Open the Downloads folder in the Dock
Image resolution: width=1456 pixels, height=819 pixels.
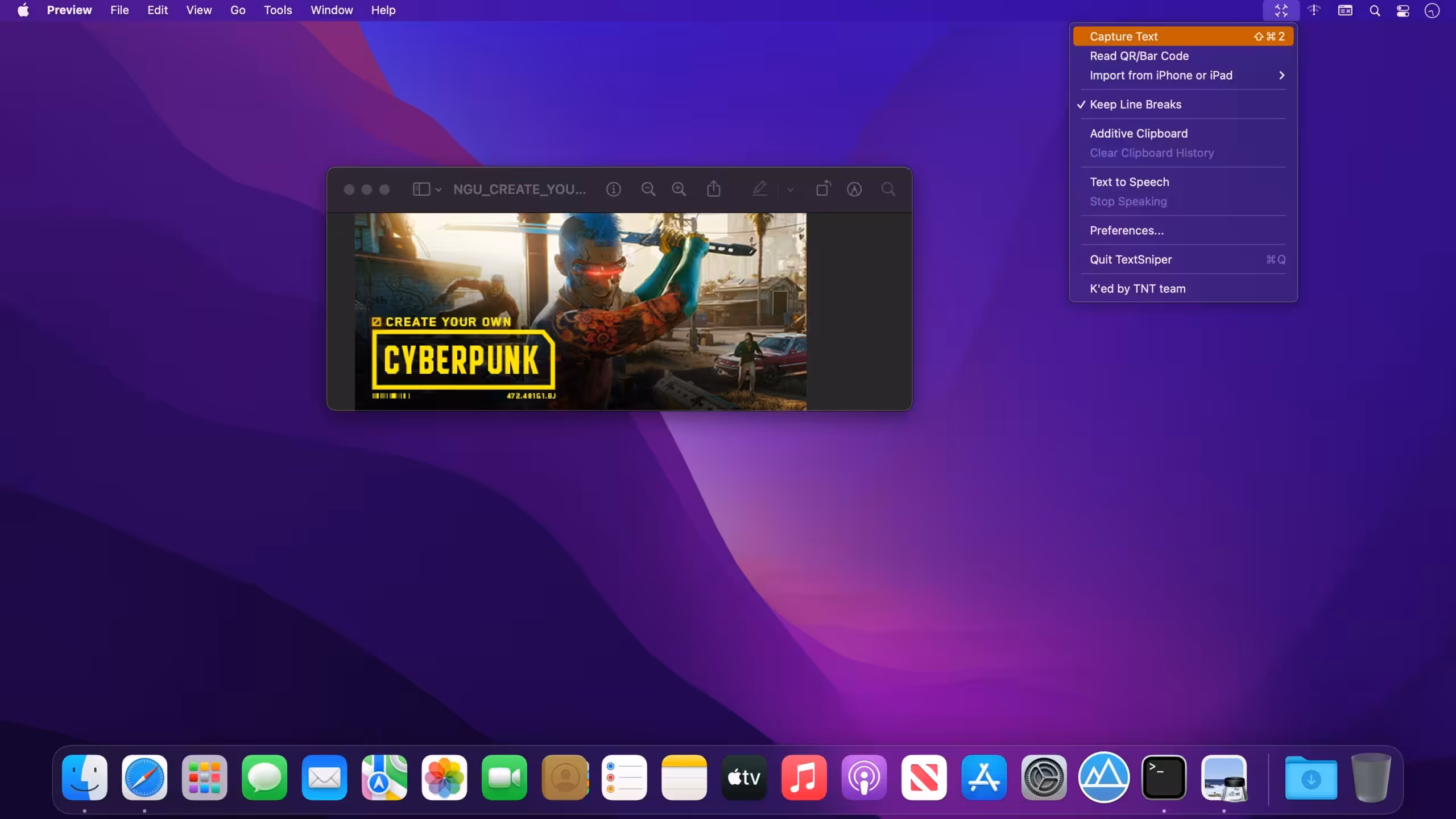click(x=1311, y=777)
